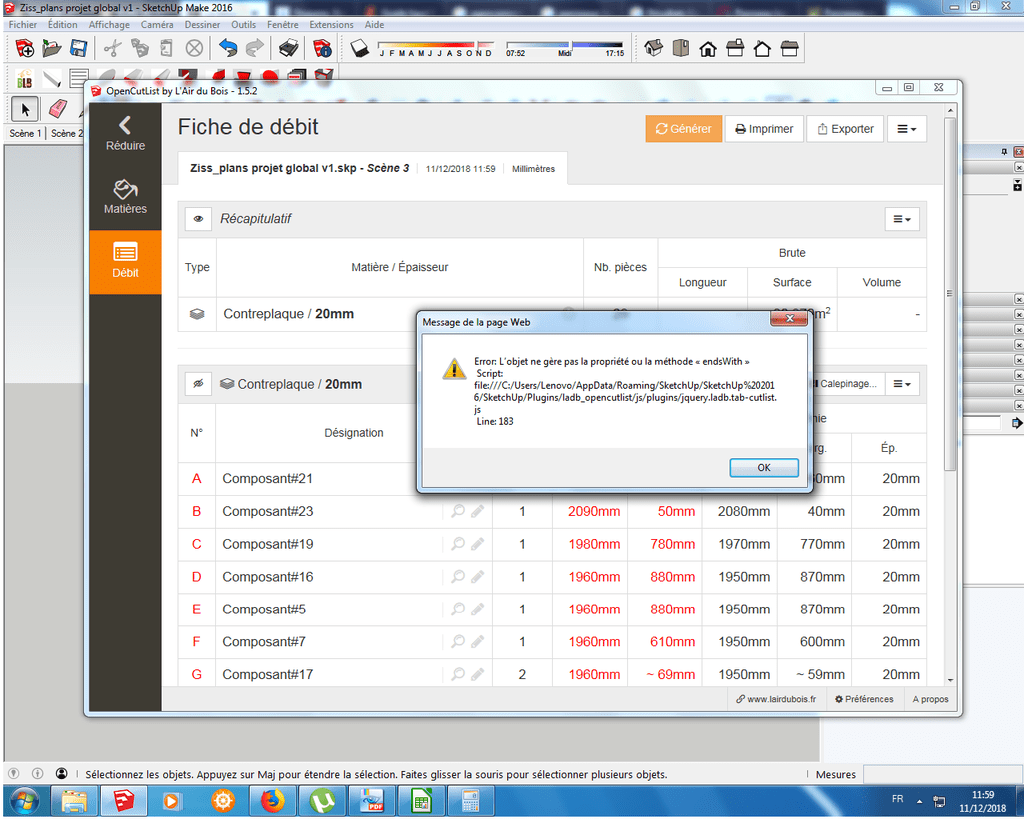Viewport: 1024px width, 819px height.
Task: Click the Mesures input field
Action: coord(940,774)
